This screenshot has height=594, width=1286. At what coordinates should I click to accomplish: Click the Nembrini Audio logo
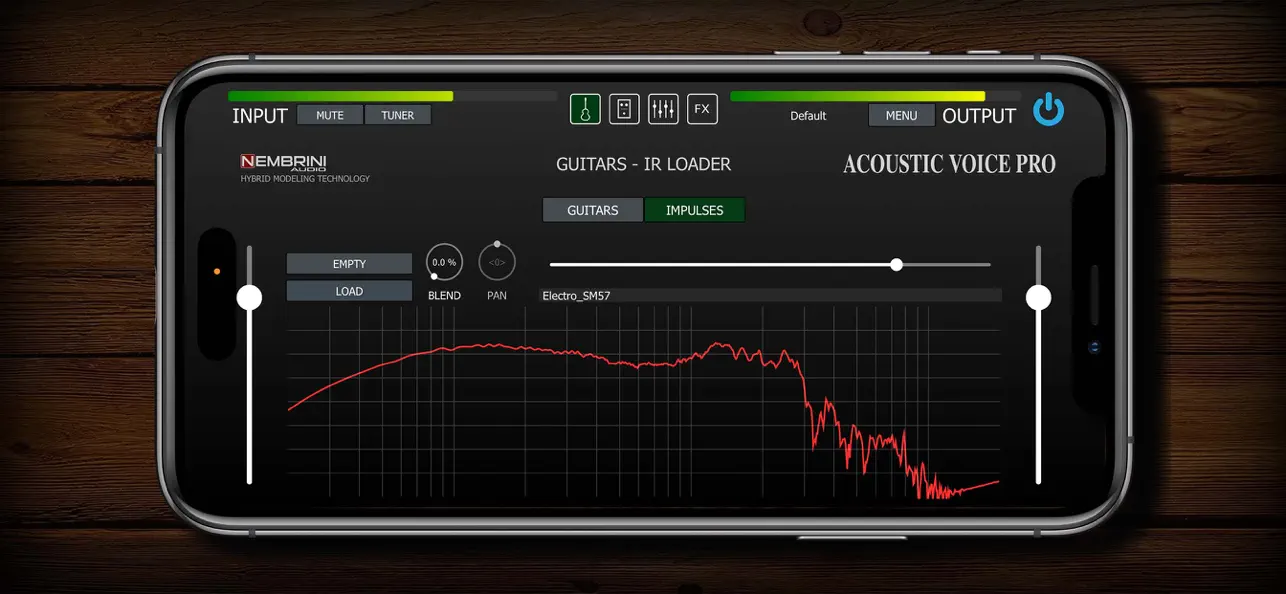[x=283, y=162]
